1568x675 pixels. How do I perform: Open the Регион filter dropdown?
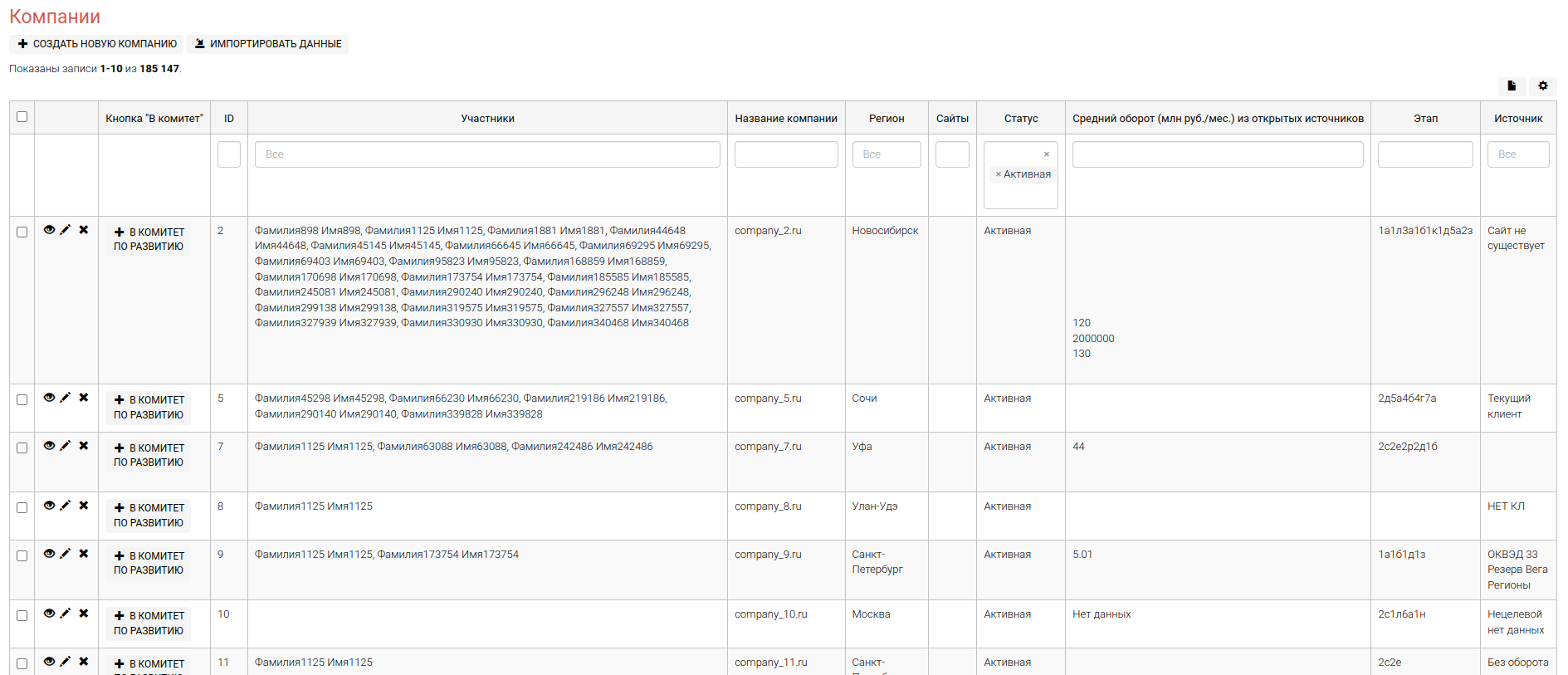click(x=886, y=154)
